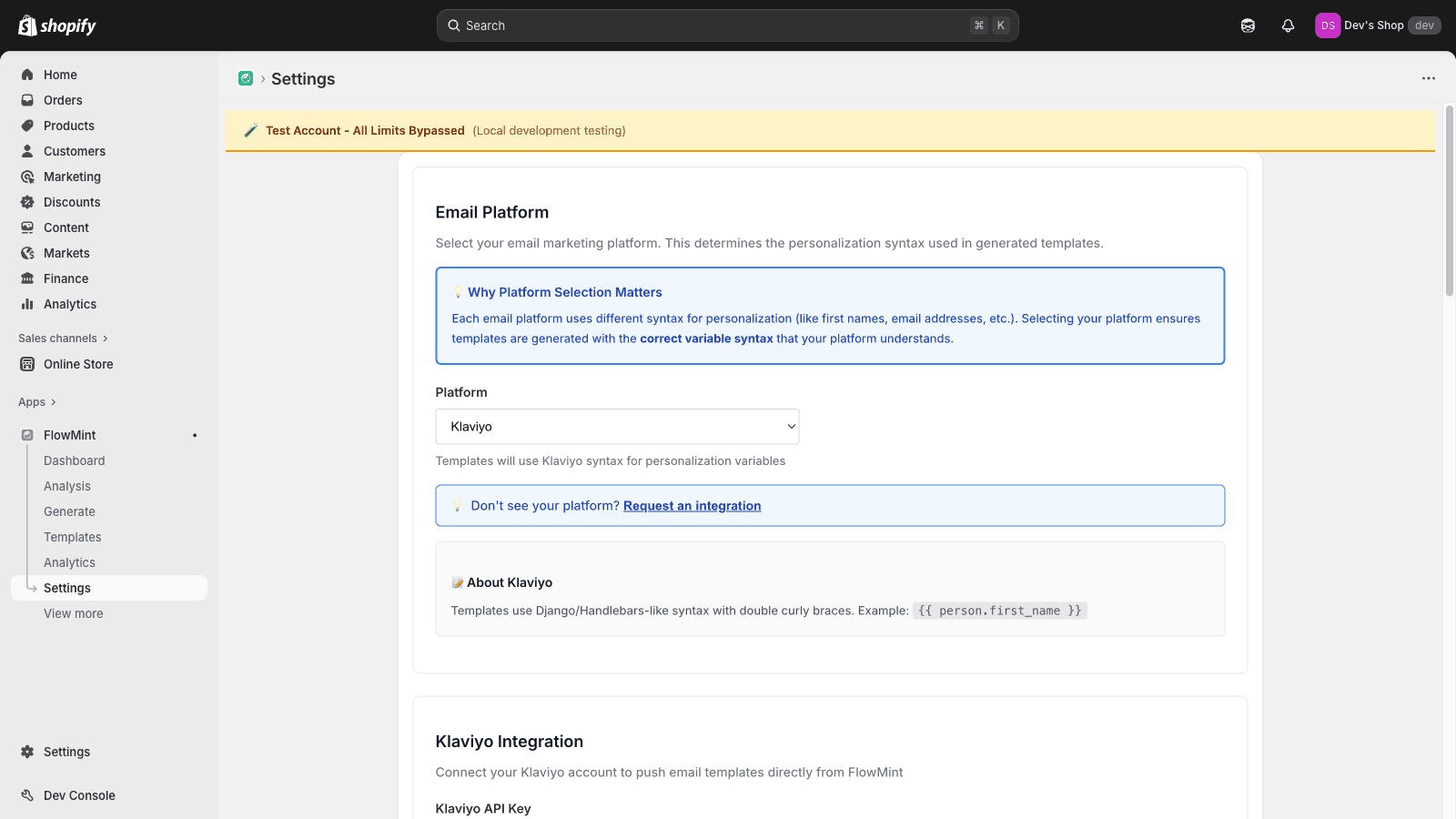Open the Platform dropdown showing Klaviyo
1456x819 pixels.
[x=617, y=426]
